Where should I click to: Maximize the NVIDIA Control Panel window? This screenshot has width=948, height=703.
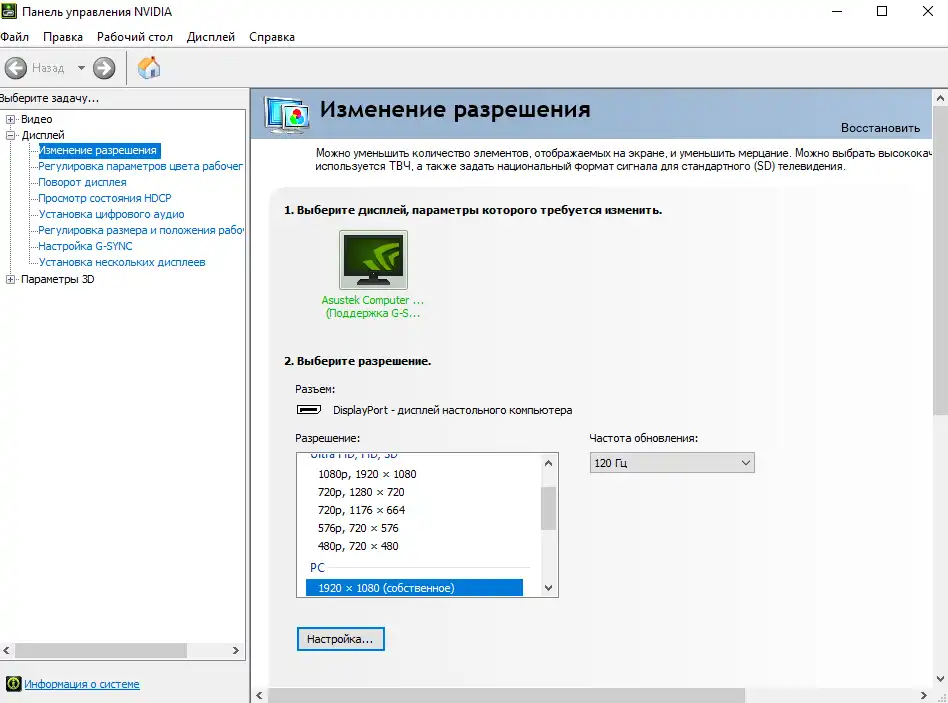coord(882,11)
